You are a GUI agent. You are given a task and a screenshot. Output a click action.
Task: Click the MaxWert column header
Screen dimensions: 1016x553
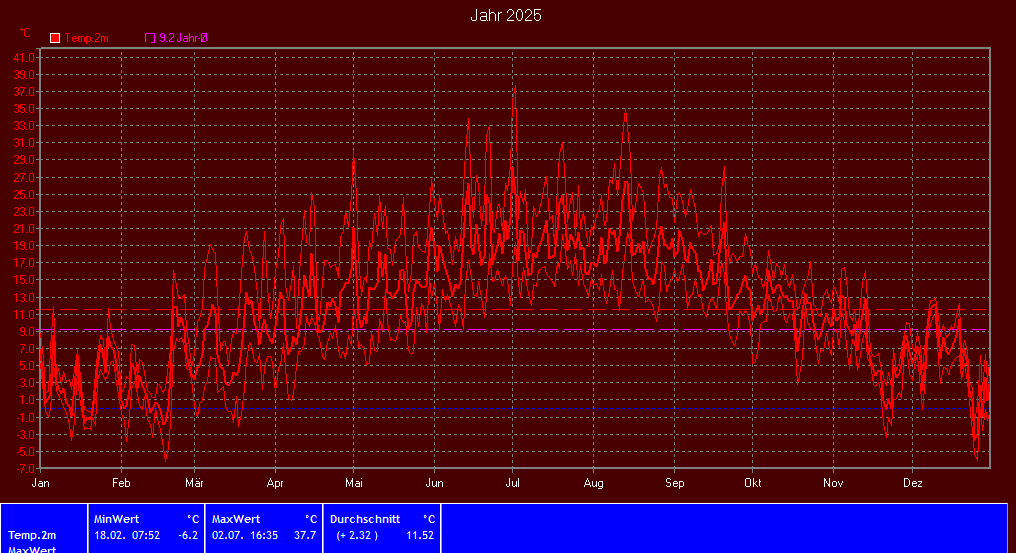coord(236,519)
